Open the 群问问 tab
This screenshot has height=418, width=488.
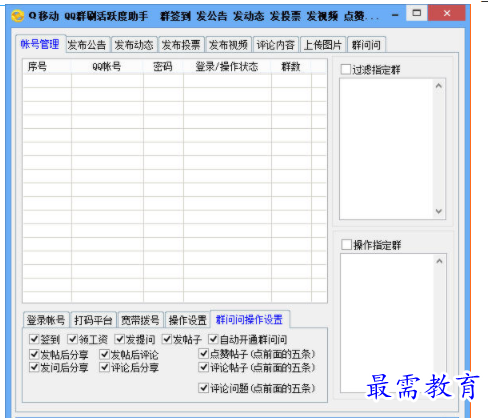(x=366, y=45)
